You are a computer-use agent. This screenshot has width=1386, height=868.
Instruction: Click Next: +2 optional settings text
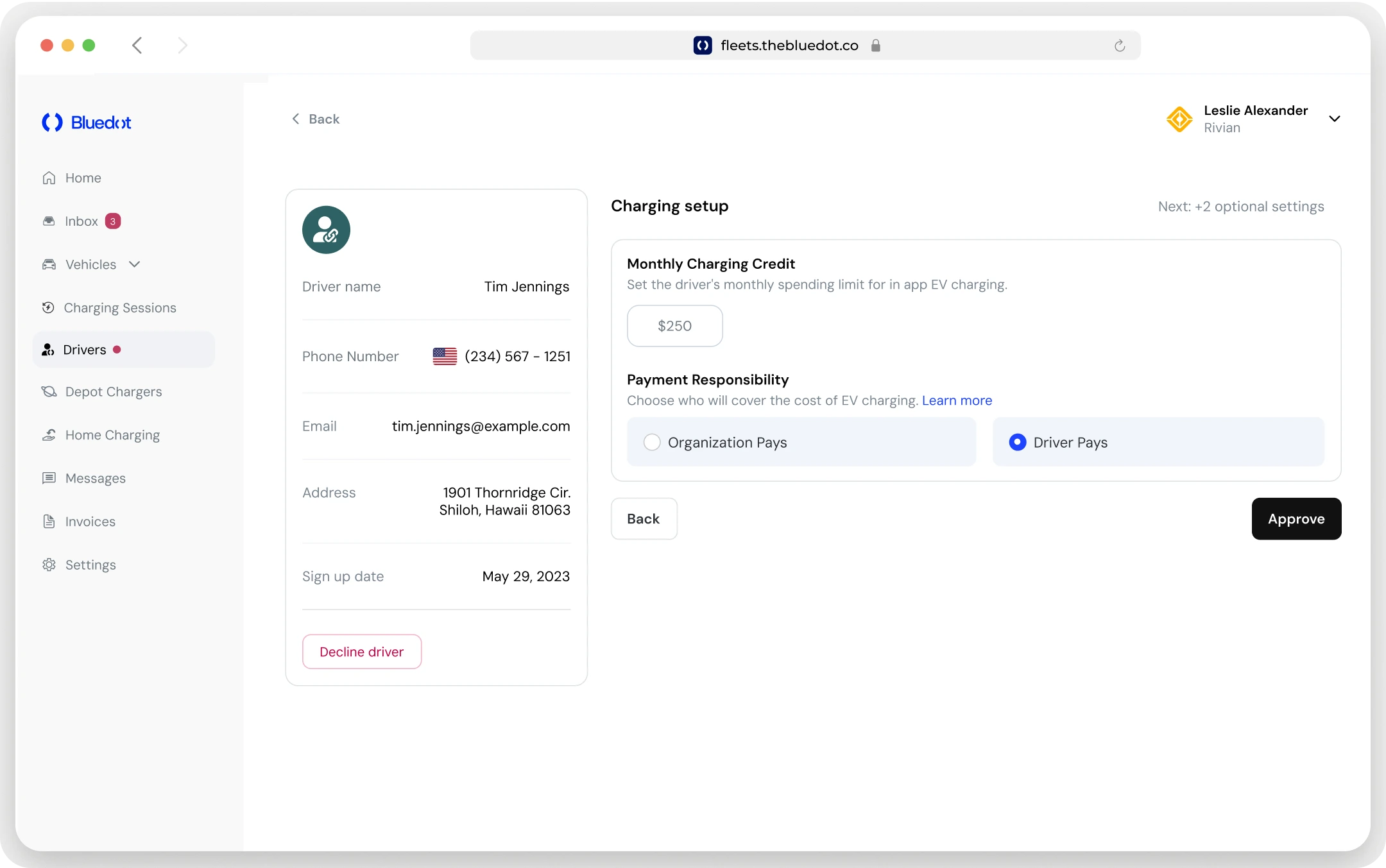point(1241,206)
